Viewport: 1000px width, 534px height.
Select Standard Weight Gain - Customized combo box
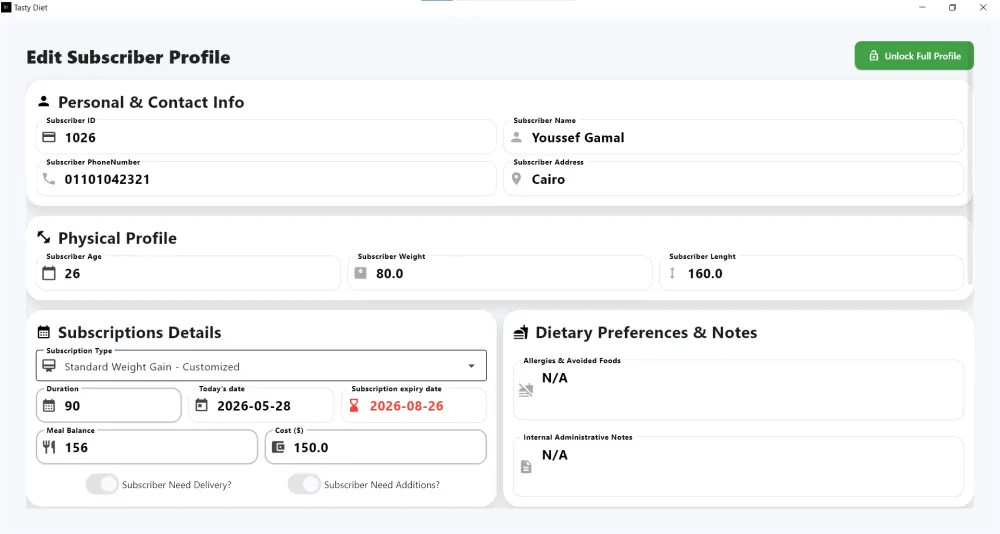(261, 366)
